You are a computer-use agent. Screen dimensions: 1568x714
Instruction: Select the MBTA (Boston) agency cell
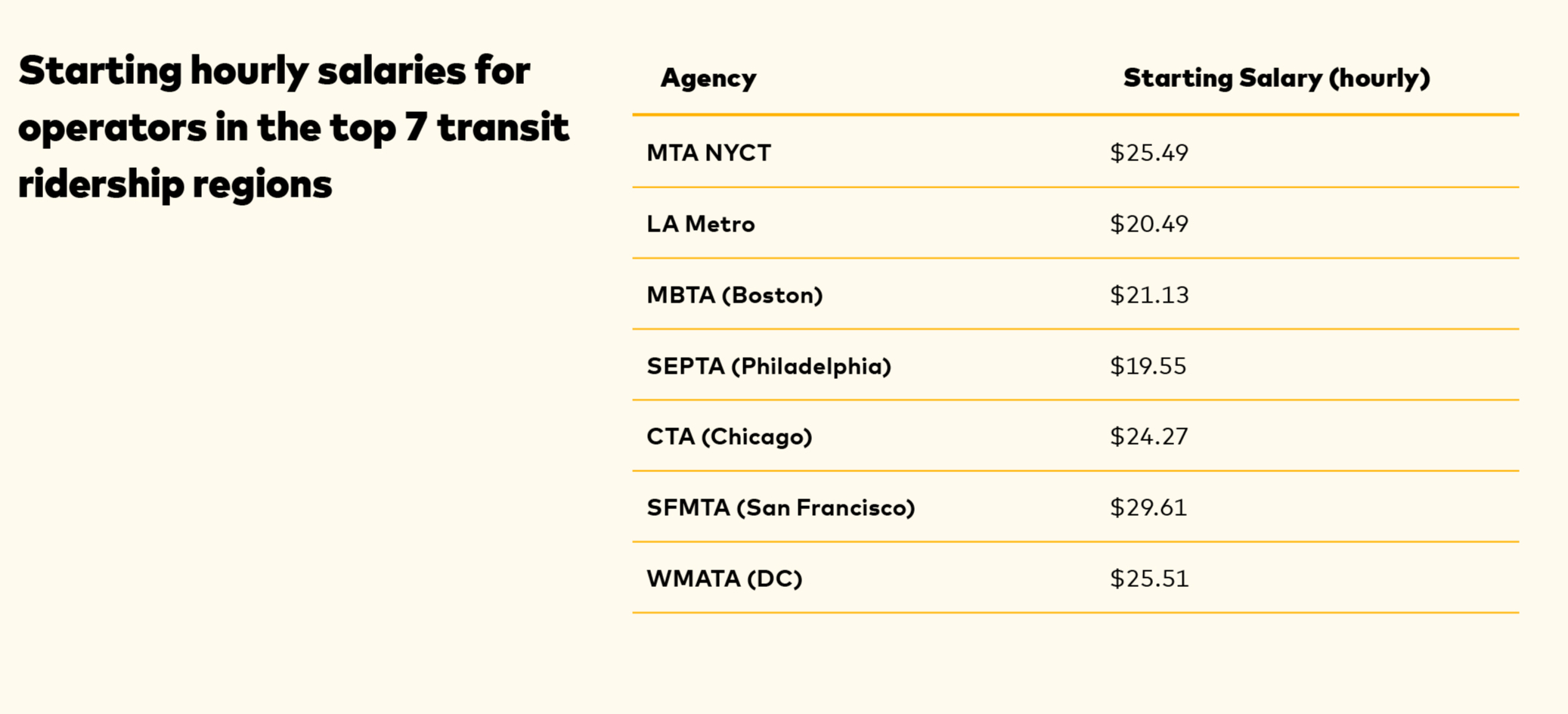point(734,295)
